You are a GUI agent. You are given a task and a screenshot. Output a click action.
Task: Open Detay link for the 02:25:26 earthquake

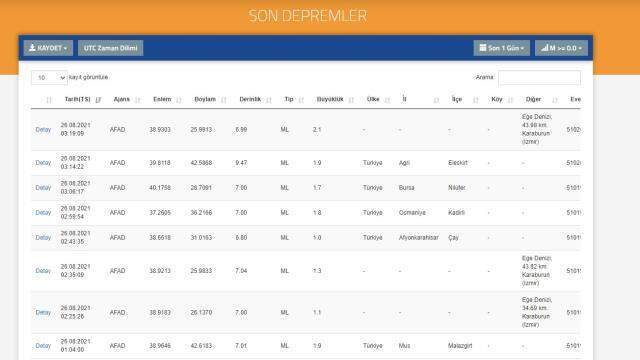pyautogui.click(x=43, y=312)
